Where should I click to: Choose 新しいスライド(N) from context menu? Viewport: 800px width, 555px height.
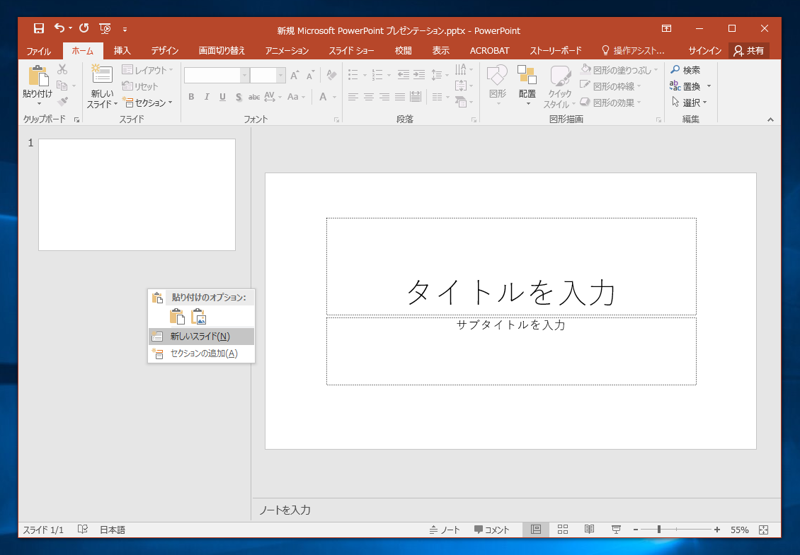click(x=200, y=337)
